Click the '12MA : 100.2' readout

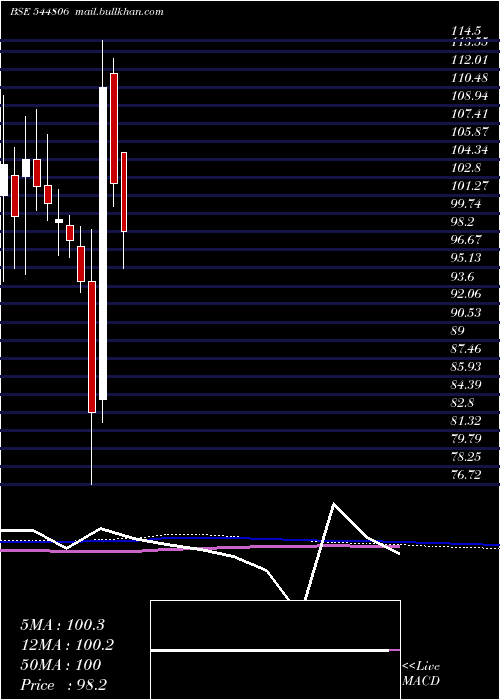[67, 645]
